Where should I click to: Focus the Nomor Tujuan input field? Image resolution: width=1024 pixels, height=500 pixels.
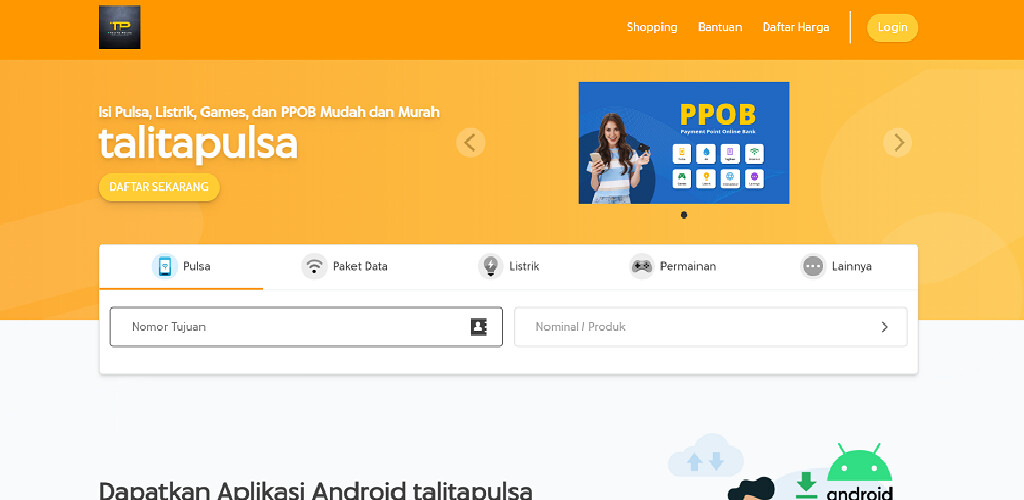(x=306, y=327)
